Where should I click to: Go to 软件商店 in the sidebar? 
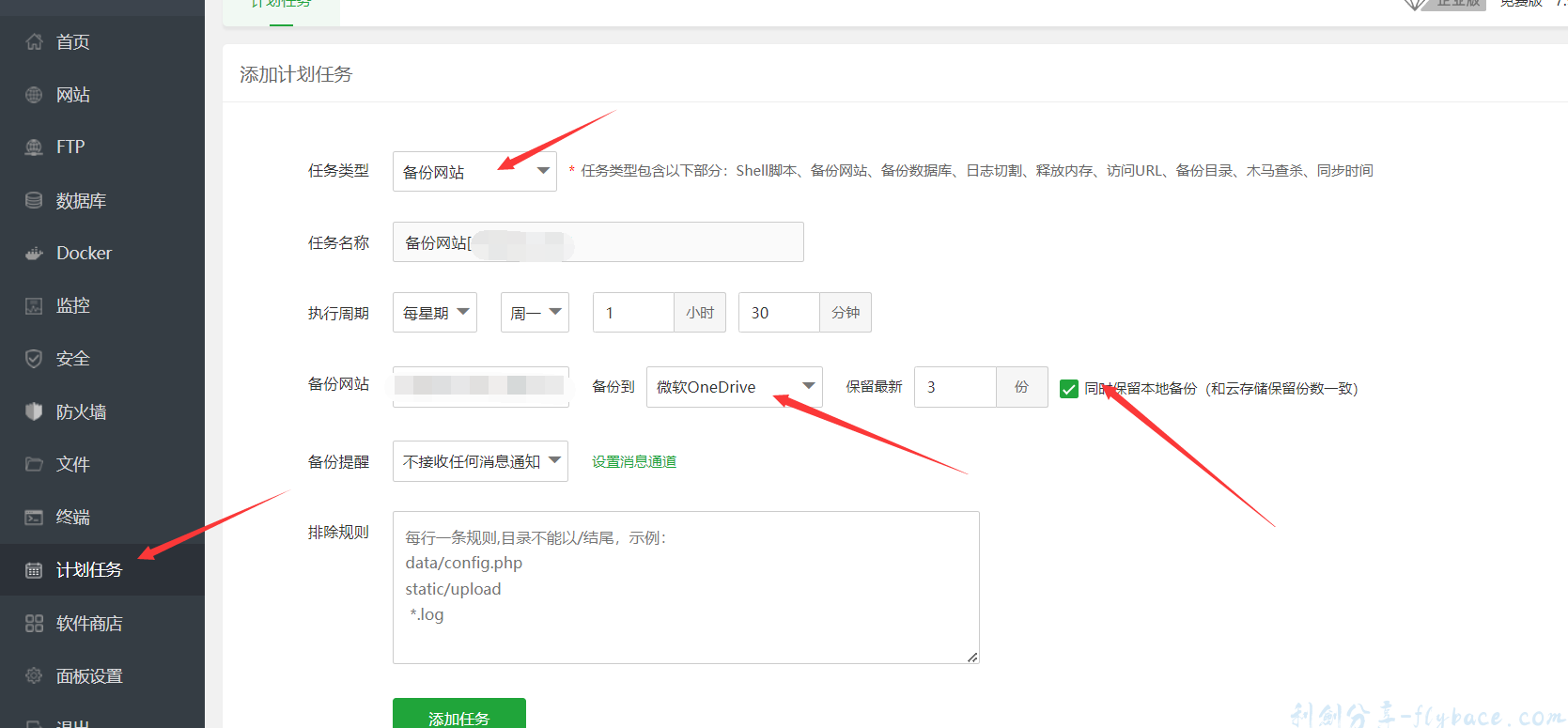click(102, 623)
